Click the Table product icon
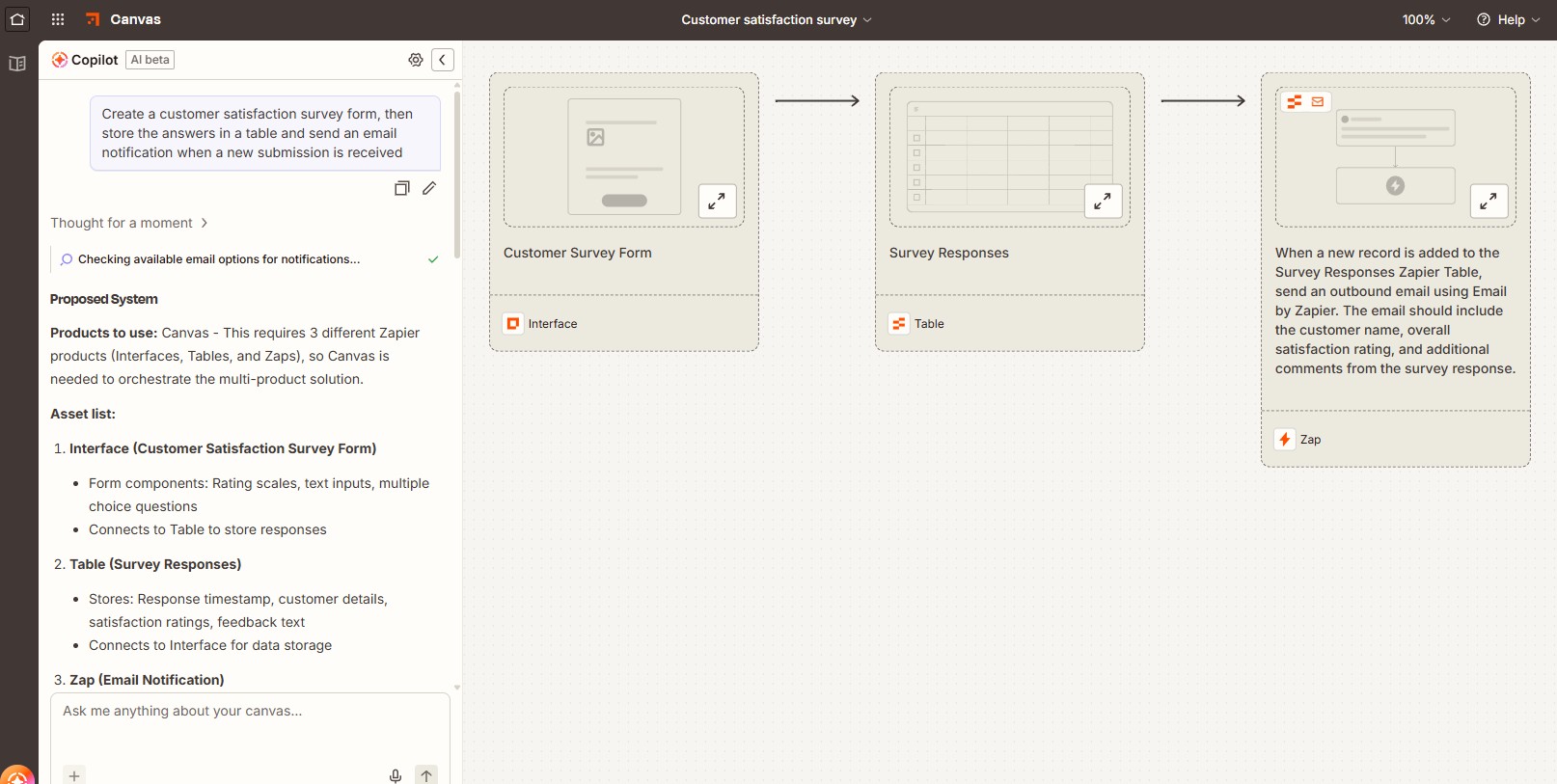 (x=899, y=324)
